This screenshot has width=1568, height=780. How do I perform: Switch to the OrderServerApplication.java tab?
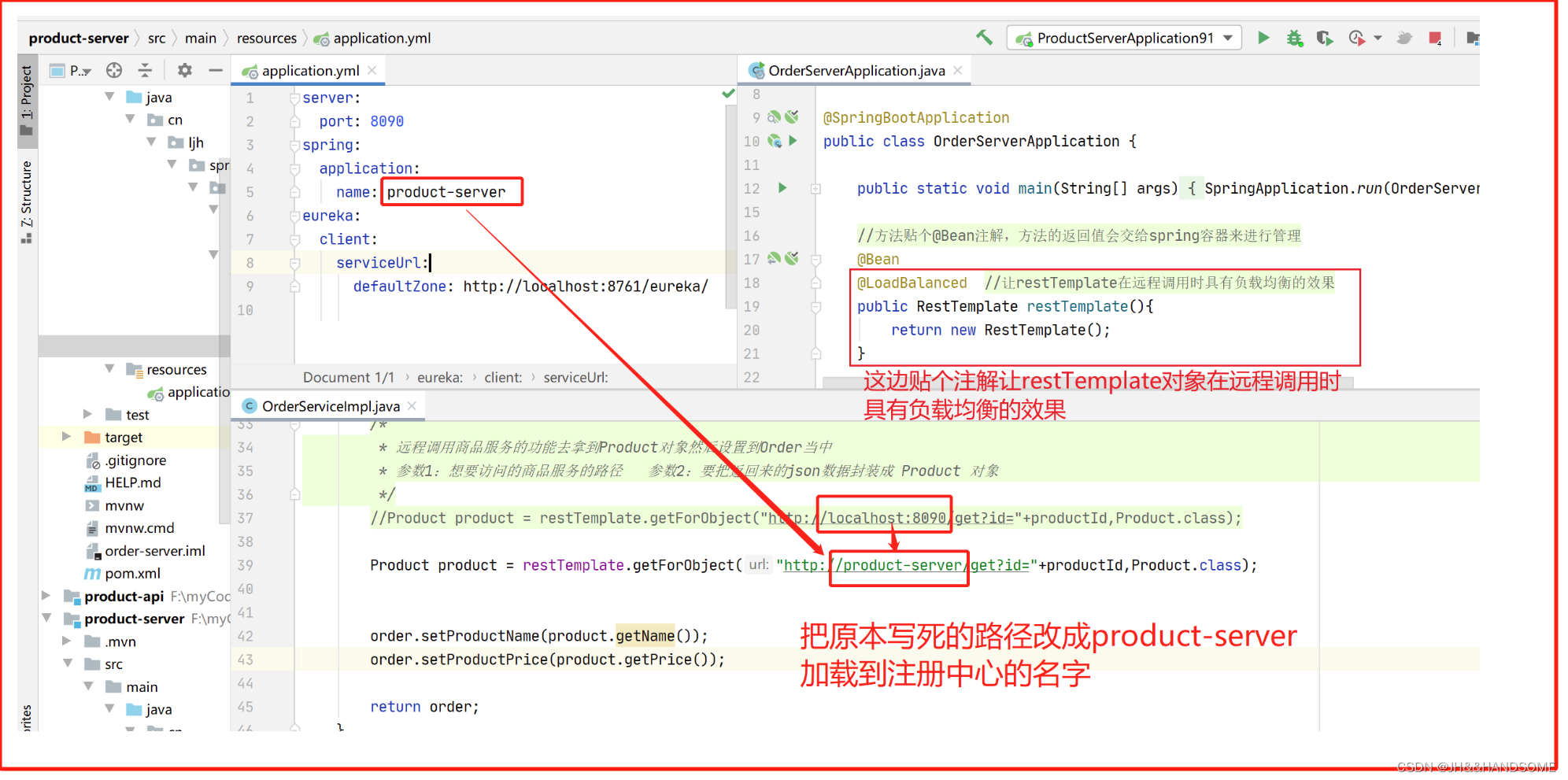(x=856, y=70)
